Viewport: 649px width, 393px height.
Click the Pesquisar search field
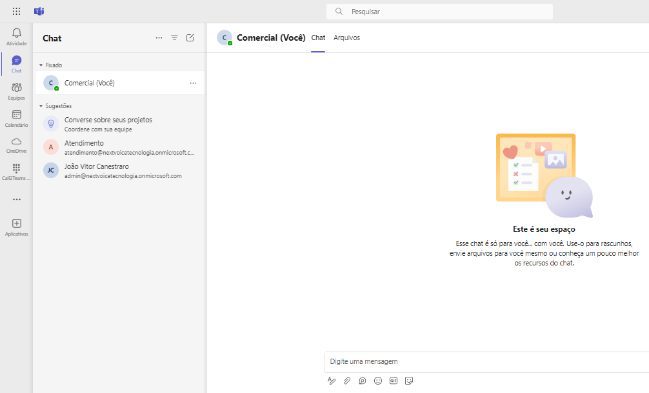[x=440, y=11]
